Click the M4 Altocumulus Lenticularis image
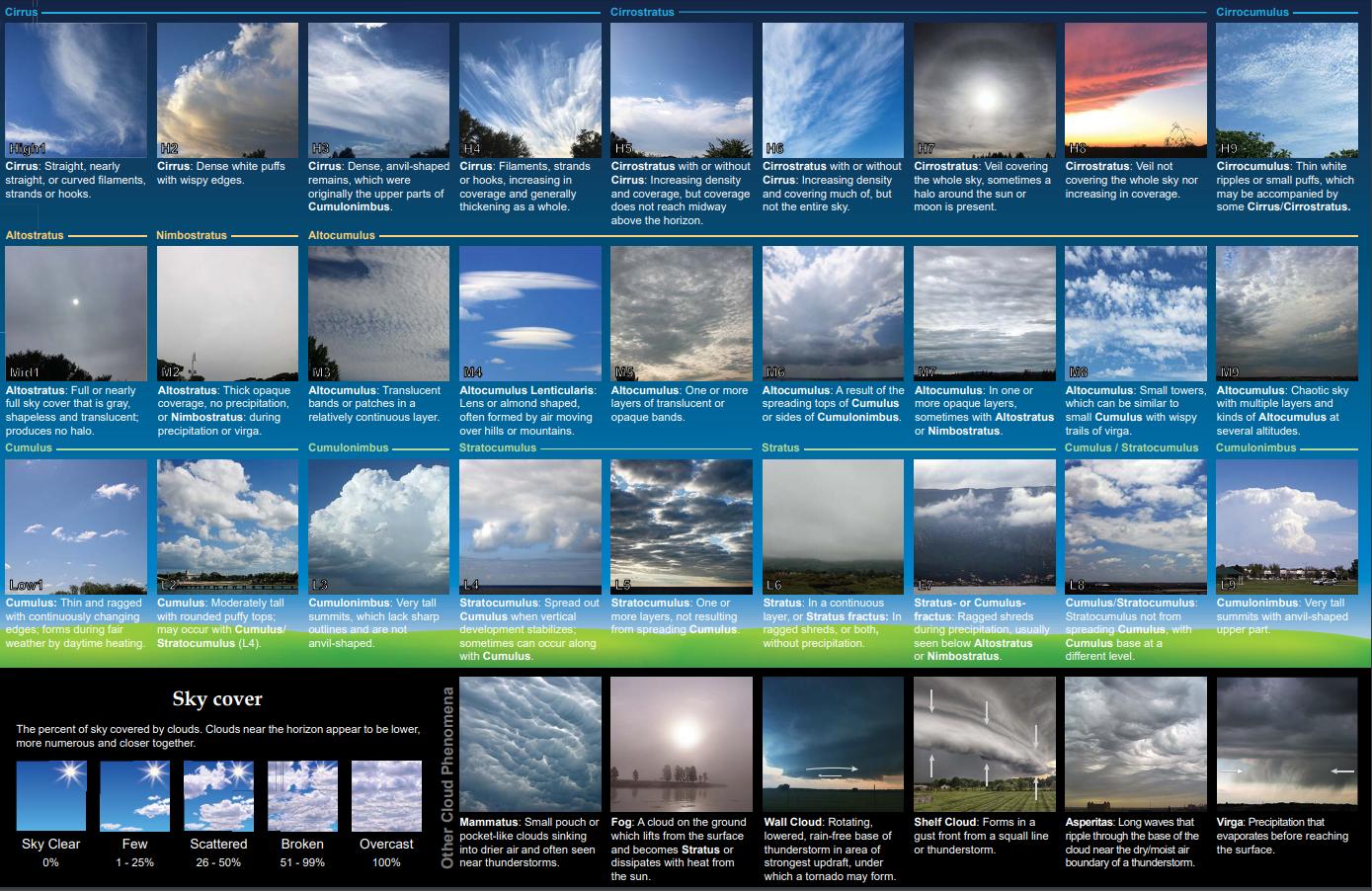 tap(529, 313)
